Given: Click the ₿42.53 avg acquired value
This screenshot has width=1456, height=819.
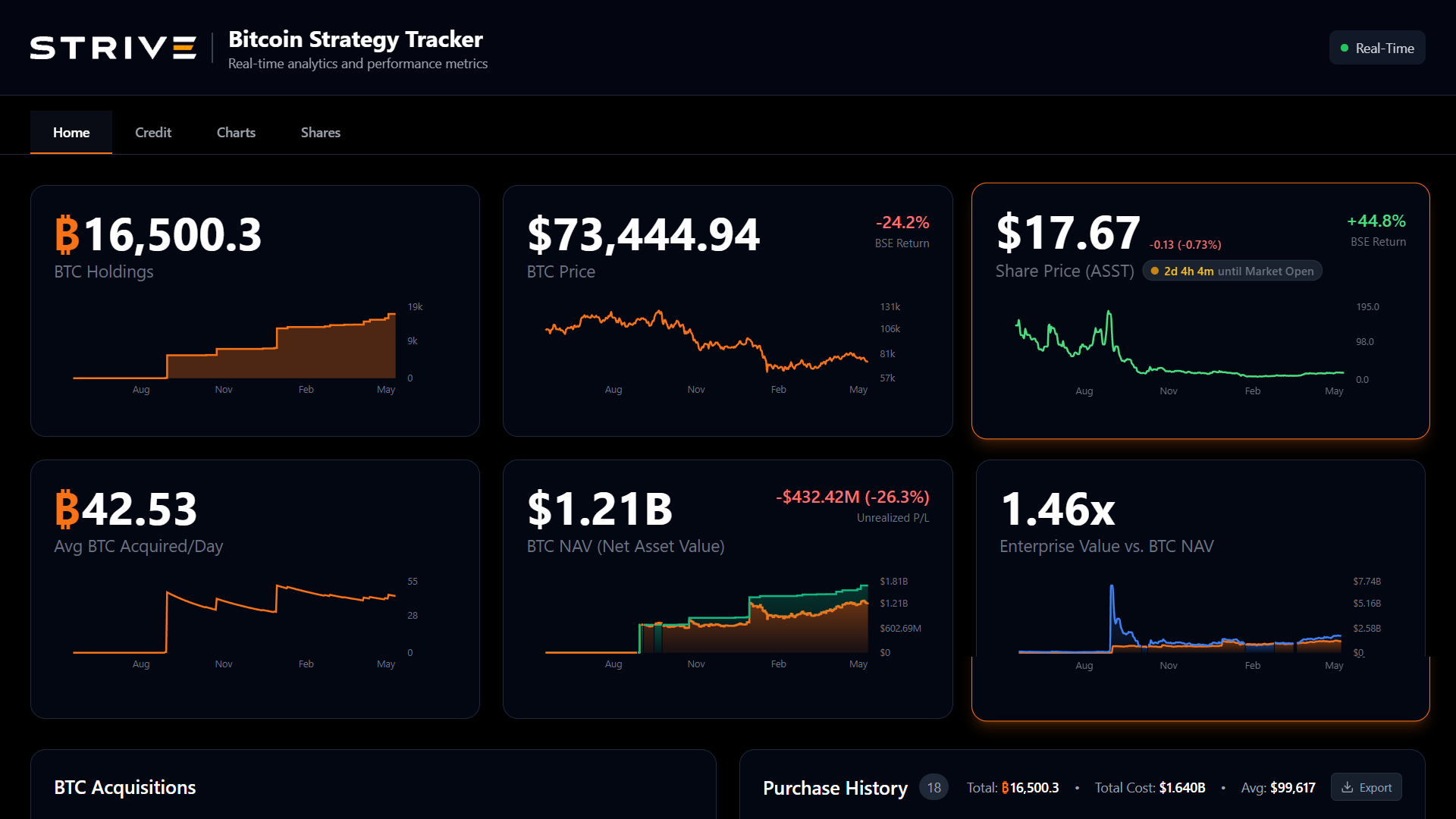Looking at the screenshot, I should pos(126,509).
